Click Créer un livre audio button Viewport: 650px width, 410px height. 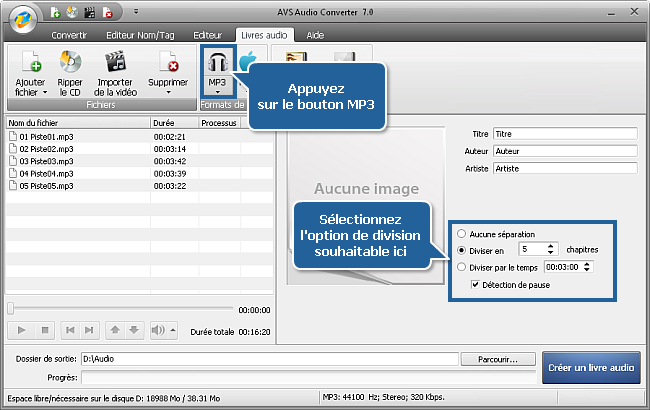click(592, 367)
